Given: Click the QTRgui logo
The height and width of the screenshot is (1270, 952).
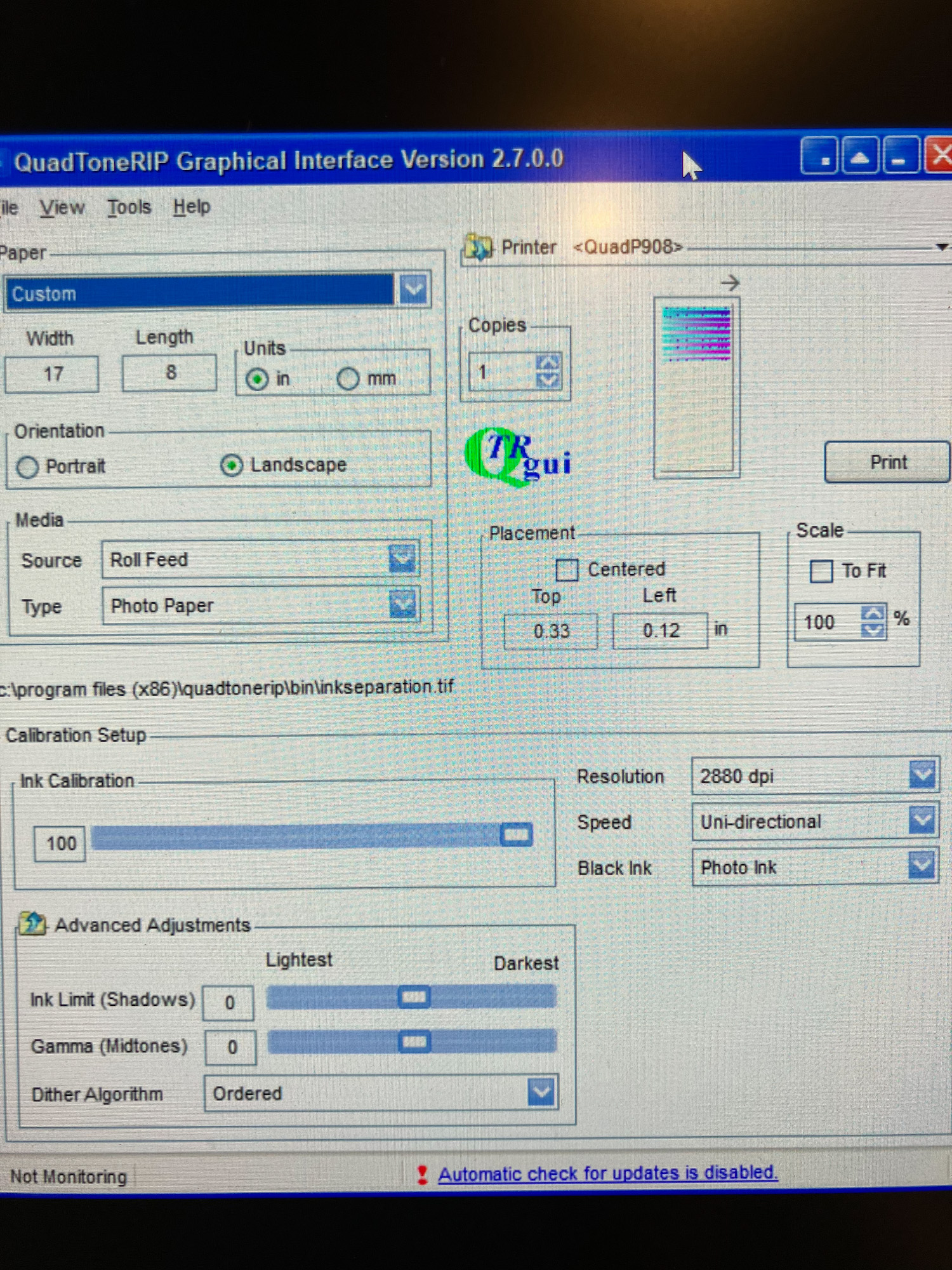Looking at the screenshot, I should [x=517, y=456].
